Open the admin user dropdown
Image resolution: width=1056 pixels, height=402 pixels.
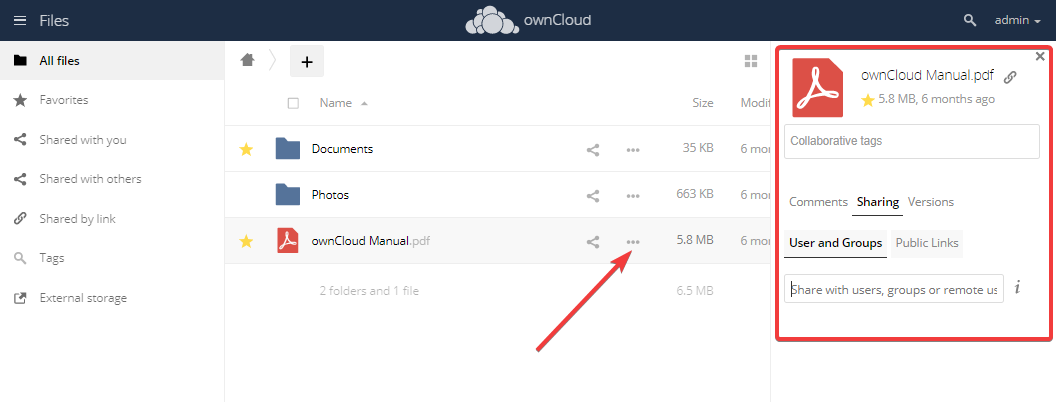coord(1017,20)
